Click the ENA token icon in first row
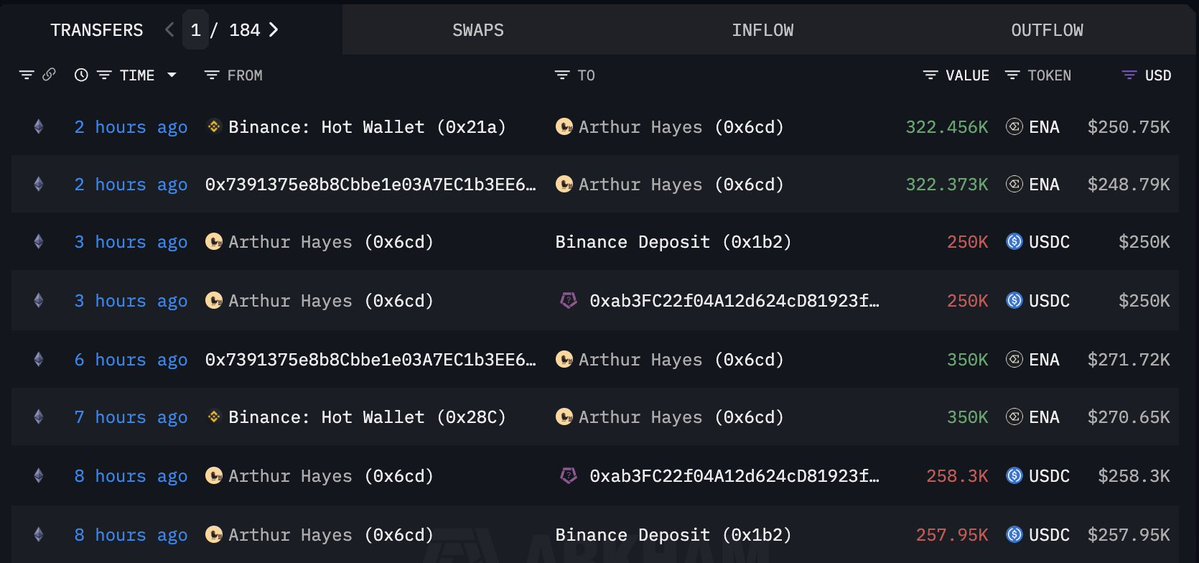The width and height of the screenshot is (1199, 563). (x=1014, y=127)
